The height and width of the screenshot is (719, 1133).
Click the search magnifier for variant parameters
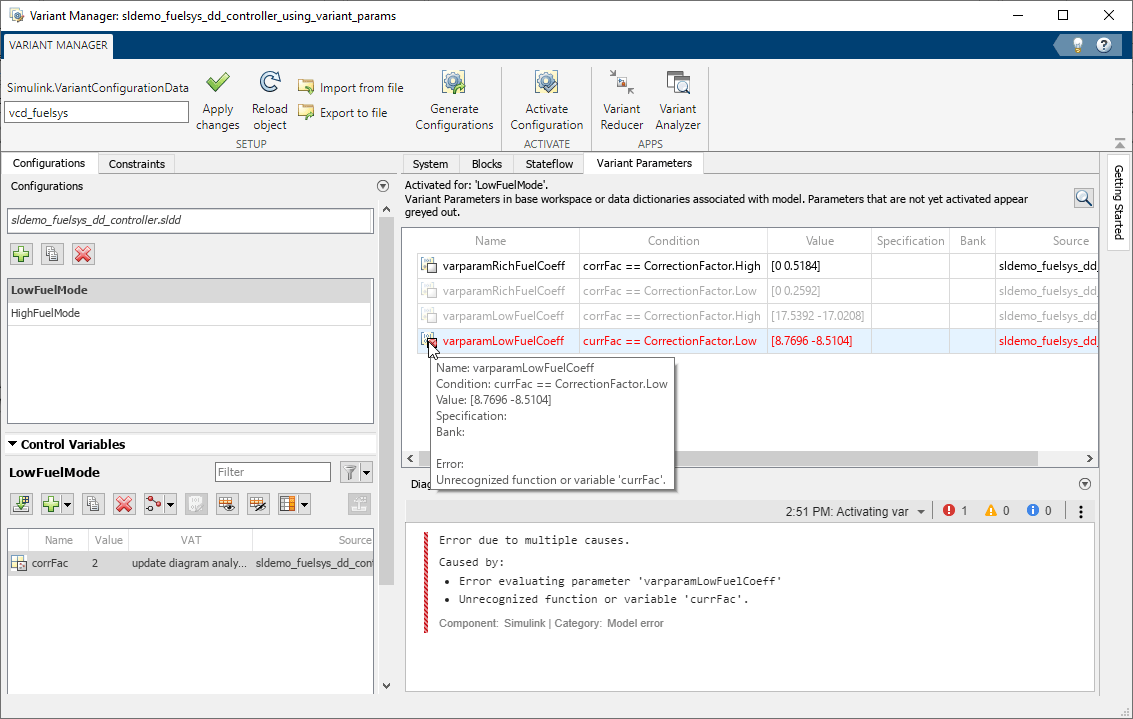[x=1083, y=198]
